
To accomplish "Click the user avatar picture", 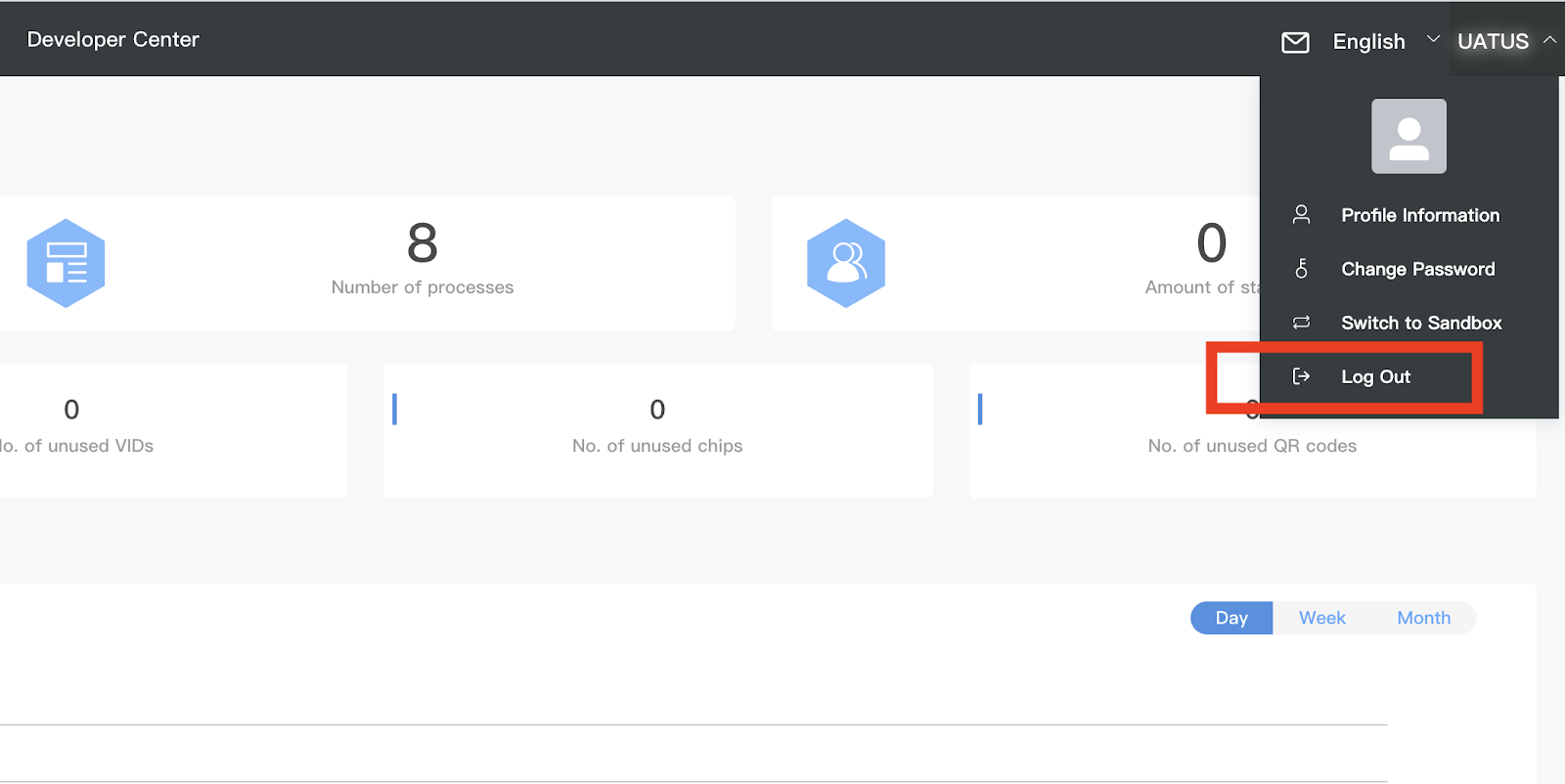I will pyautogui.click(x=1408, y=136).
